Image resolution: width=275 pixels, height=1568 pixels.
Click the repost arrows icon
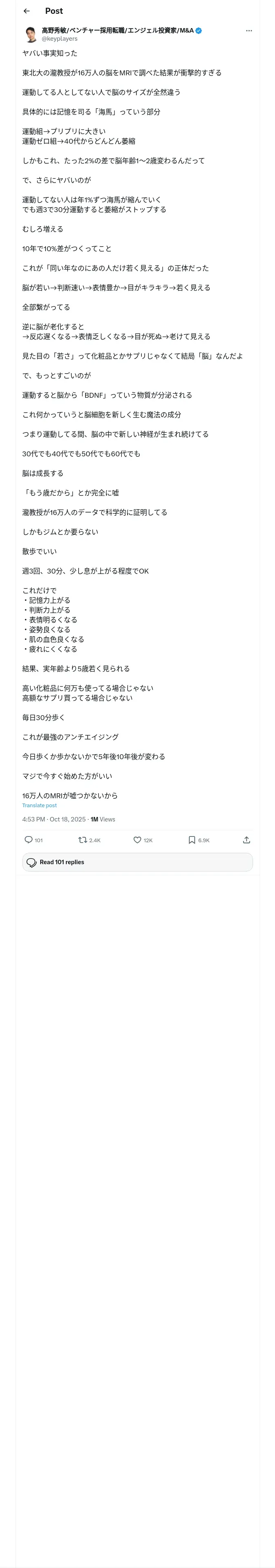point(82,839)
